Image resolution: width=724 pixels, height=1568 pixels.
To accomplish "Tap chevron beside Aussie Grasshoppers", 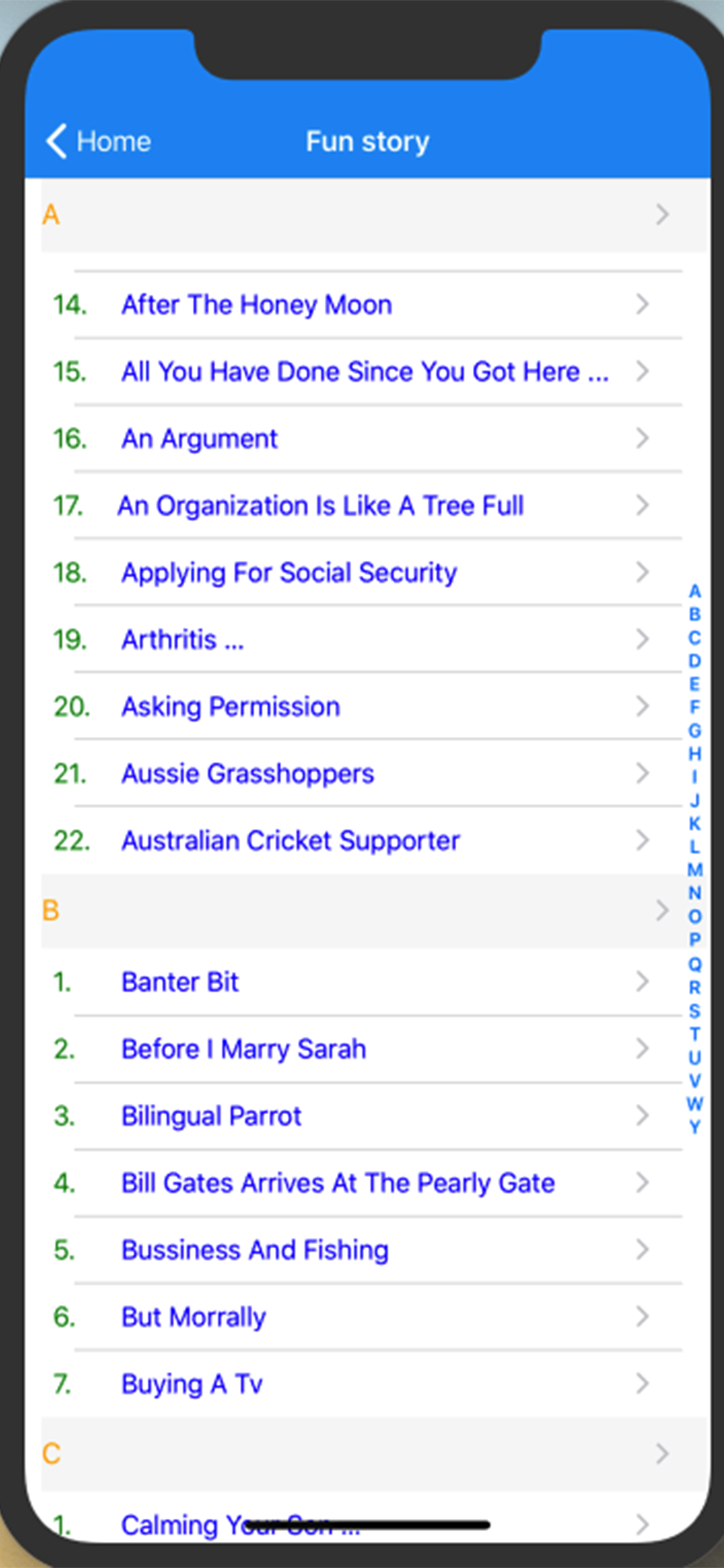I will pyautogui.click(x=642, y=773).
